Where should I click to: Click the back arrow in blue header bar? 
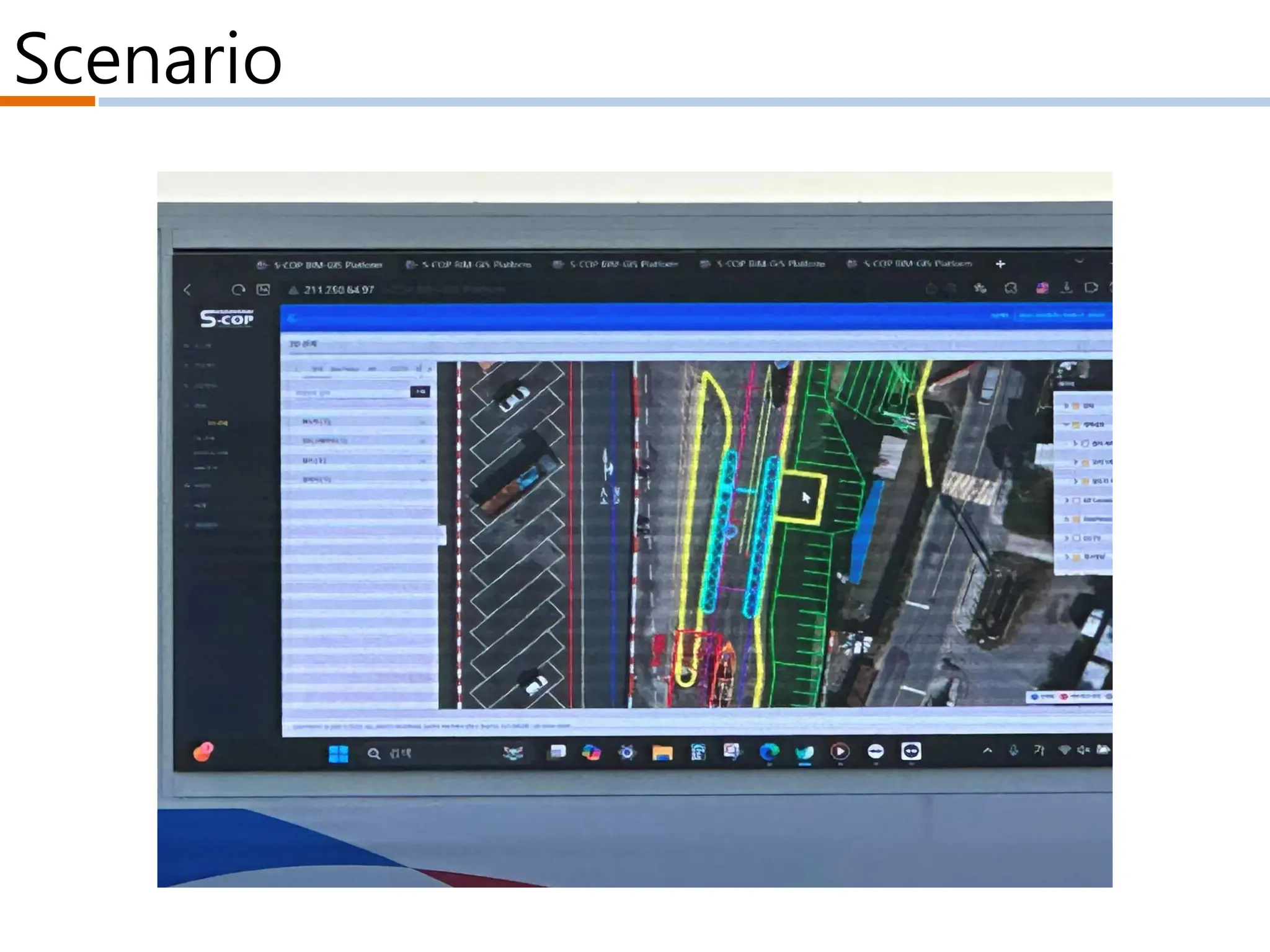click(292, 318)
